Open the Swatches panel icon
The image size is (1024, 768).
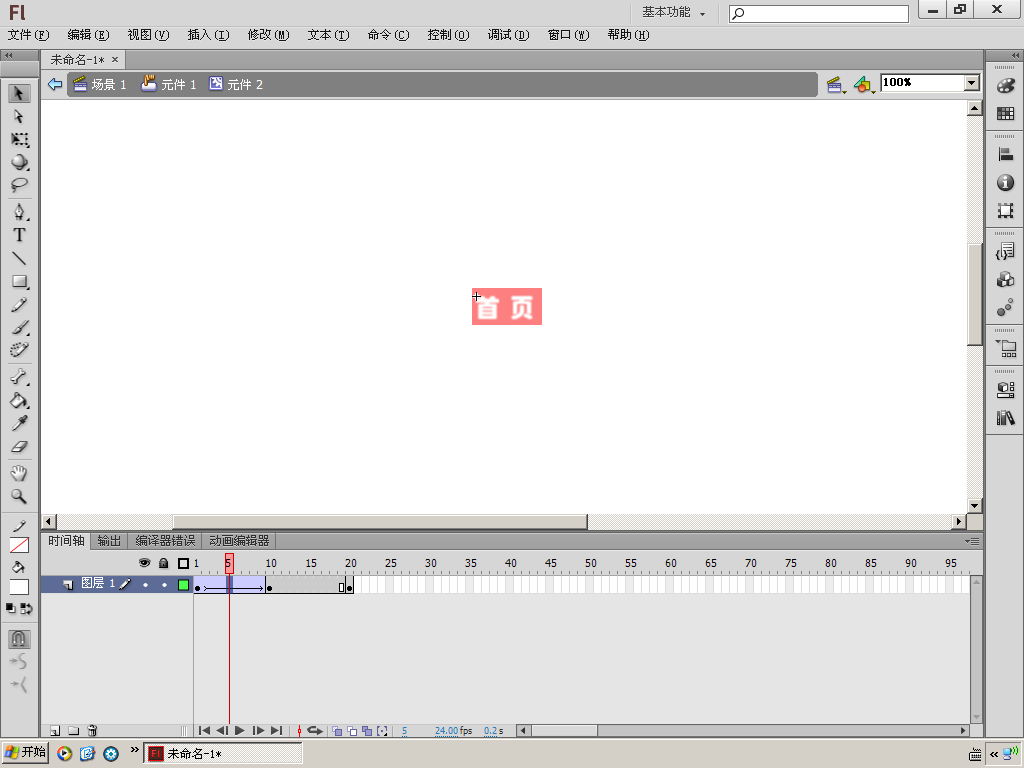(x=1005, y=114)
